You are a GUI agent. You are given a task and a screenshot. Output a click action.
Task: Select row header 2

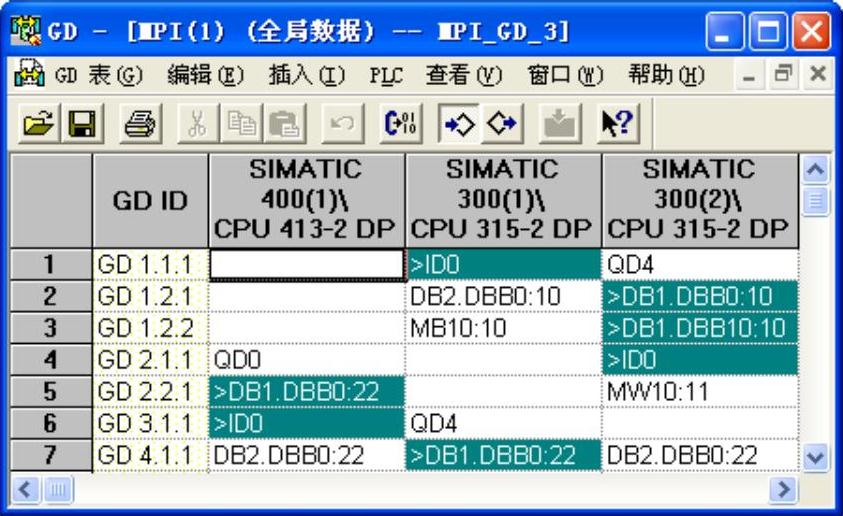(x=51, y=296)
